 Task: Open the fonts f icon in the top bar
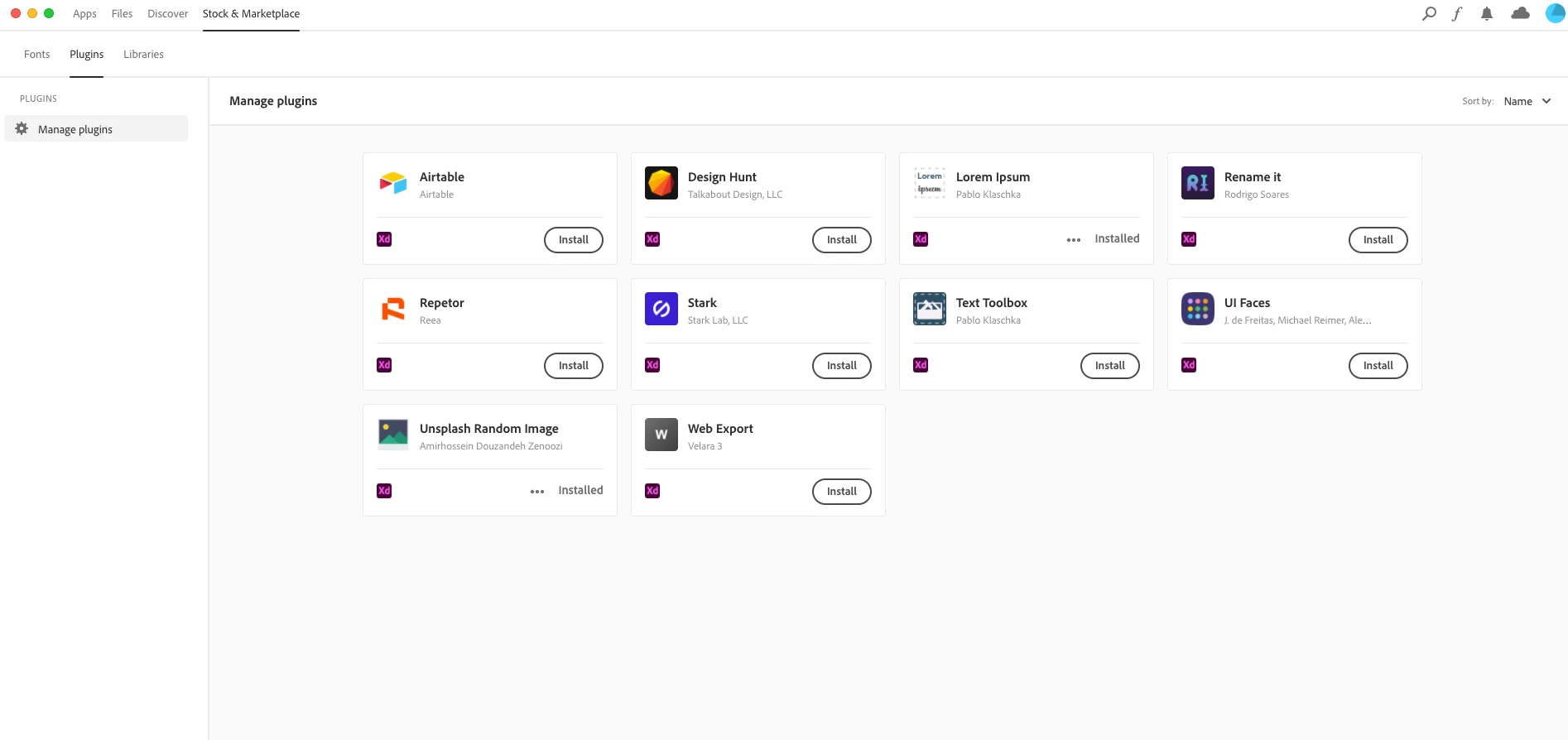click(1457, 13)
